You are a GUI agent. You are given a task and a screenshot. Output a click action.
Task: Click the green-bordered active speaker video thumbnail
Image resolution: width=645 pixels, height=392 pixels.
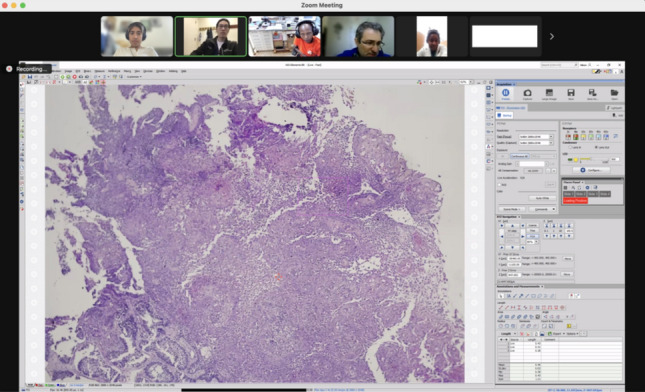pos(211,36)
